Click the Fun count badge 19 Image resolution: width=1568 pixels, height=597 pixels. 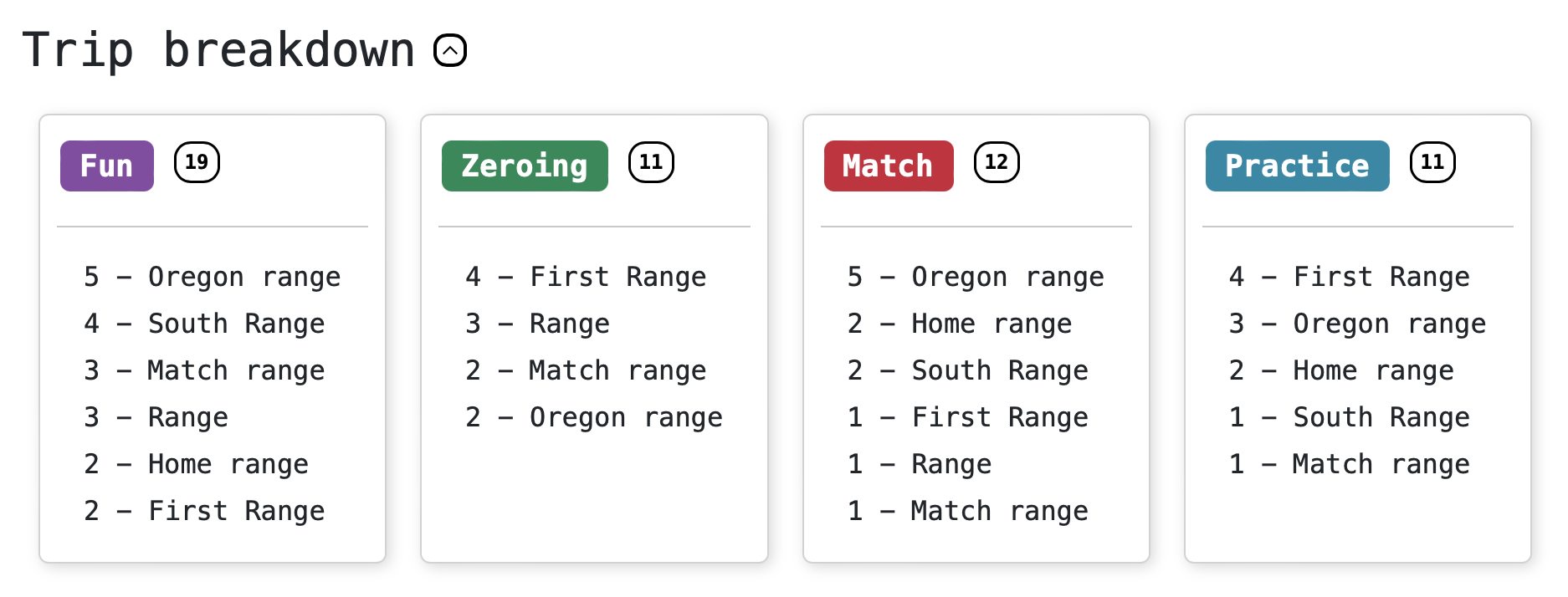pyautogui.click(x=197, y=162)
